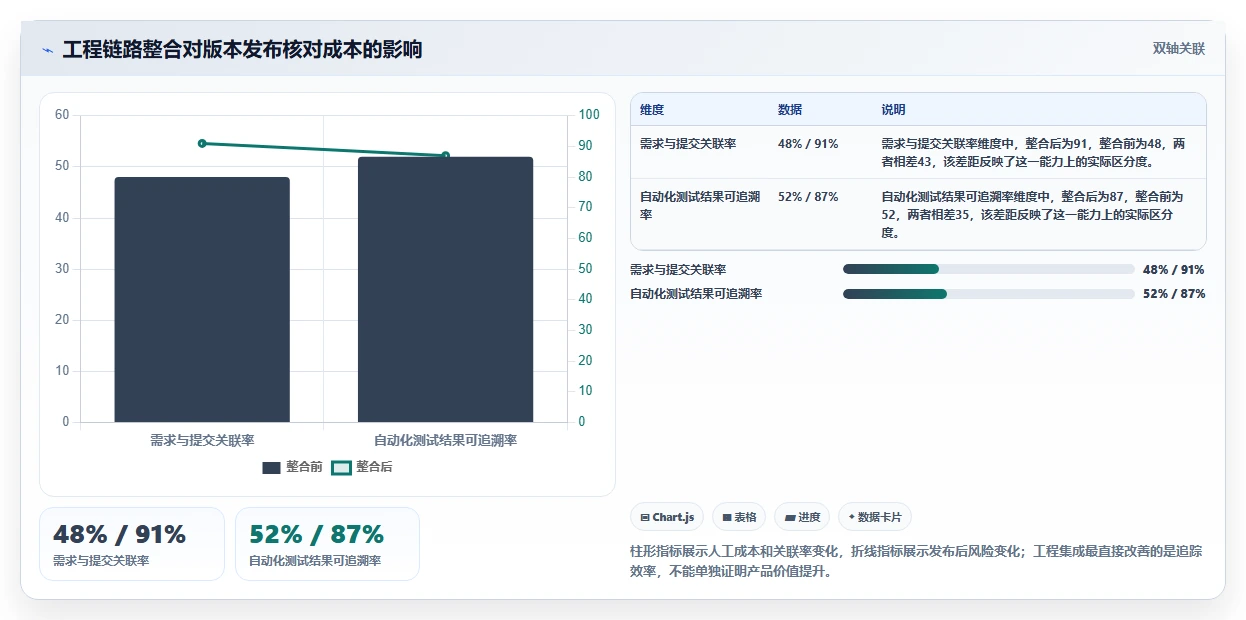
Task: Click the 数据 column header
Action: [790, 110]
